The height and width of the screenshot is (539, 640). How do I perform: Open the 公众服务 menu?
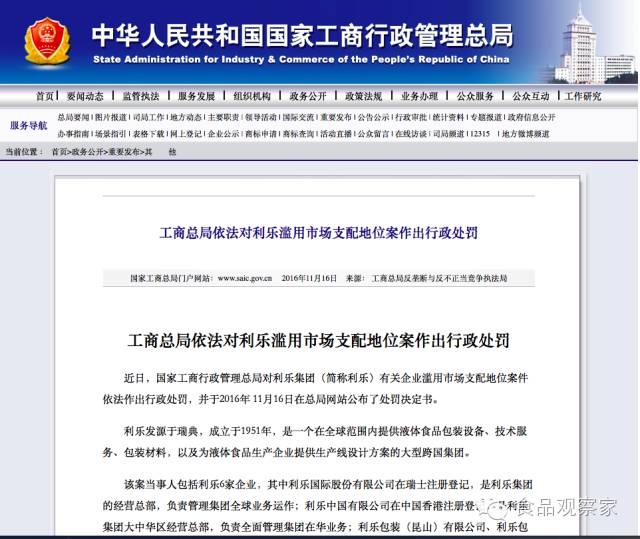coord(475,96)
